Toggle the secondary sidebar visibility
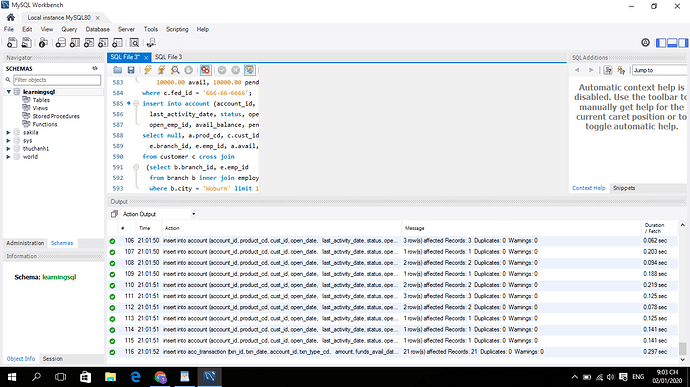 tap(683, 43)
